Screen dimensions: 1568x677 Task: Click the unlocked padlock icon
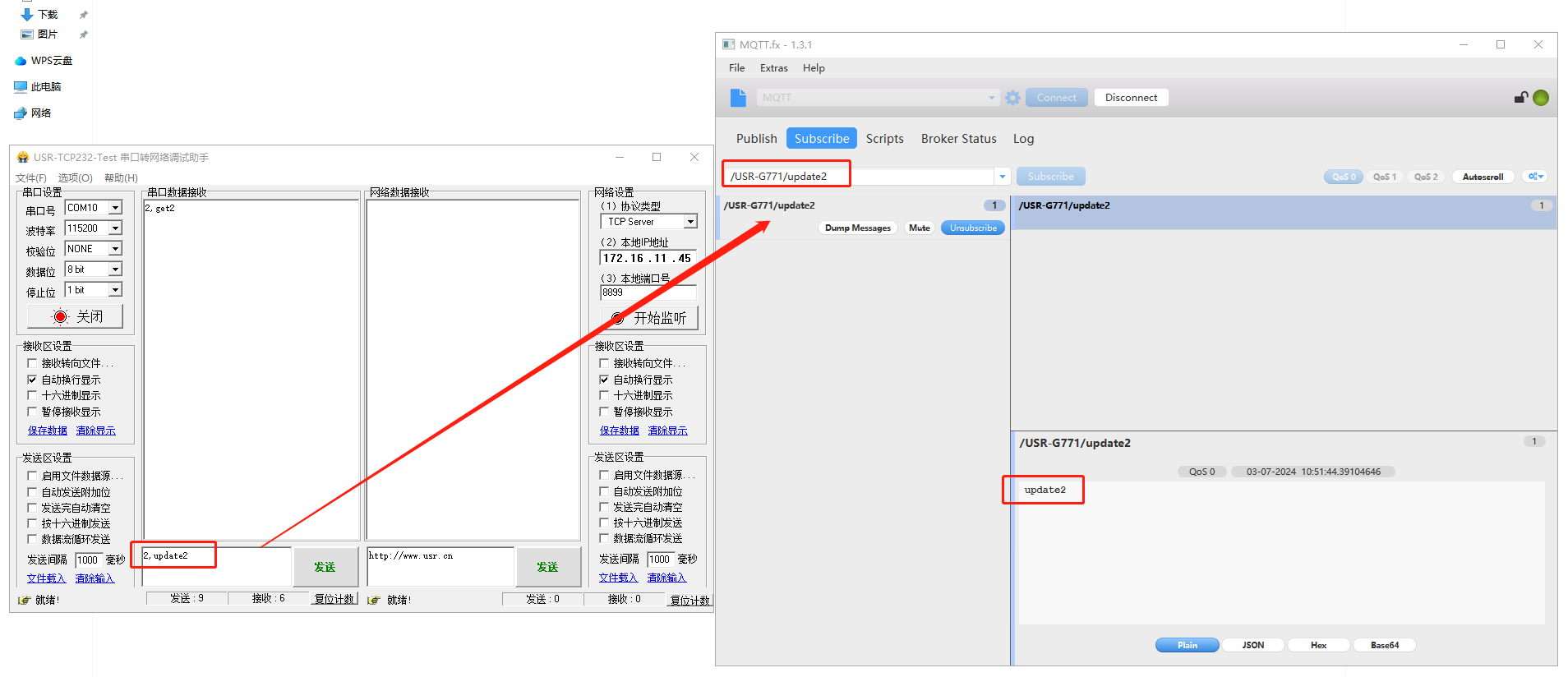click(1520, 98)
